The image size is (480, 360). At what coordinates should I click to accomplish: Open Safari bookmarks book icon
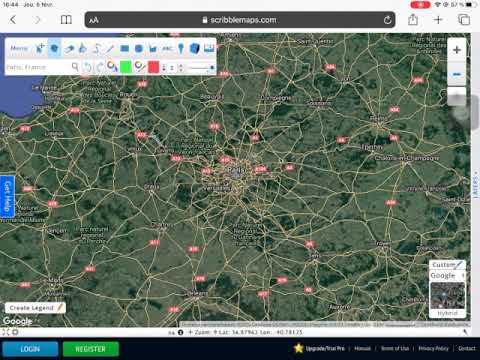pos(66,20)
